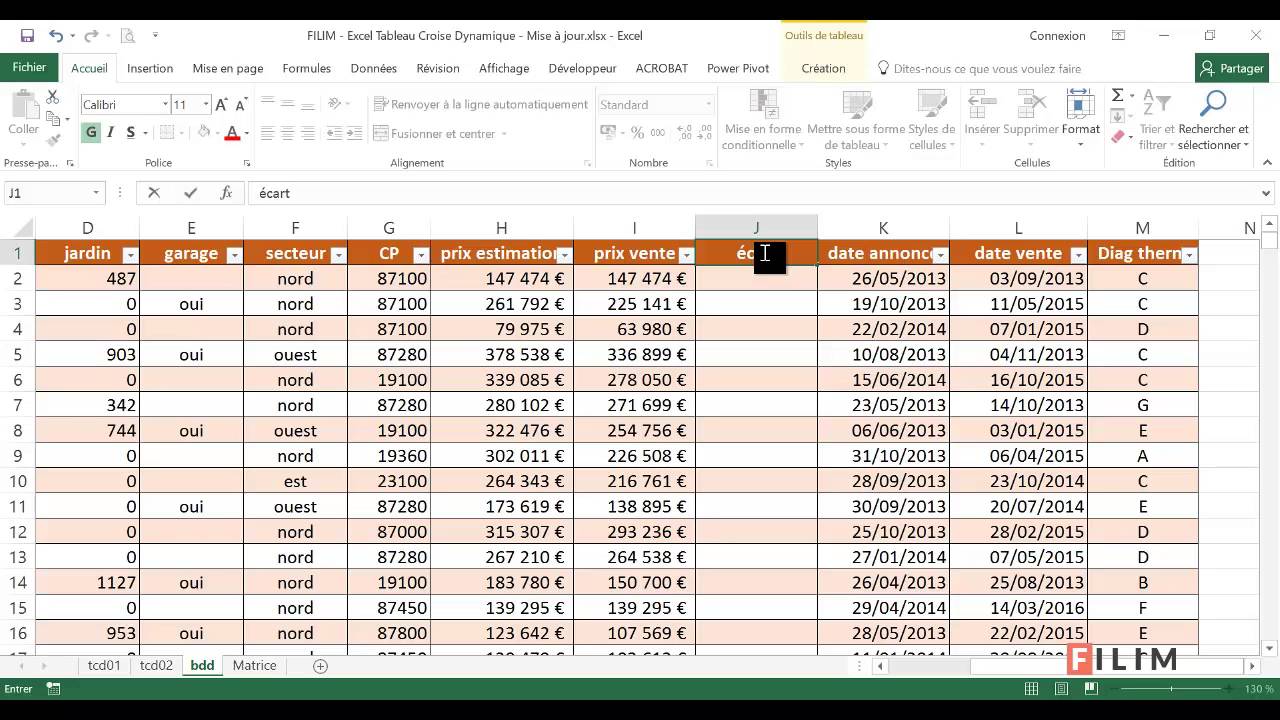This screenshot has width=1280, height=720.
Task: Open the font size 11 dropdown
Action: click(206, 104)
